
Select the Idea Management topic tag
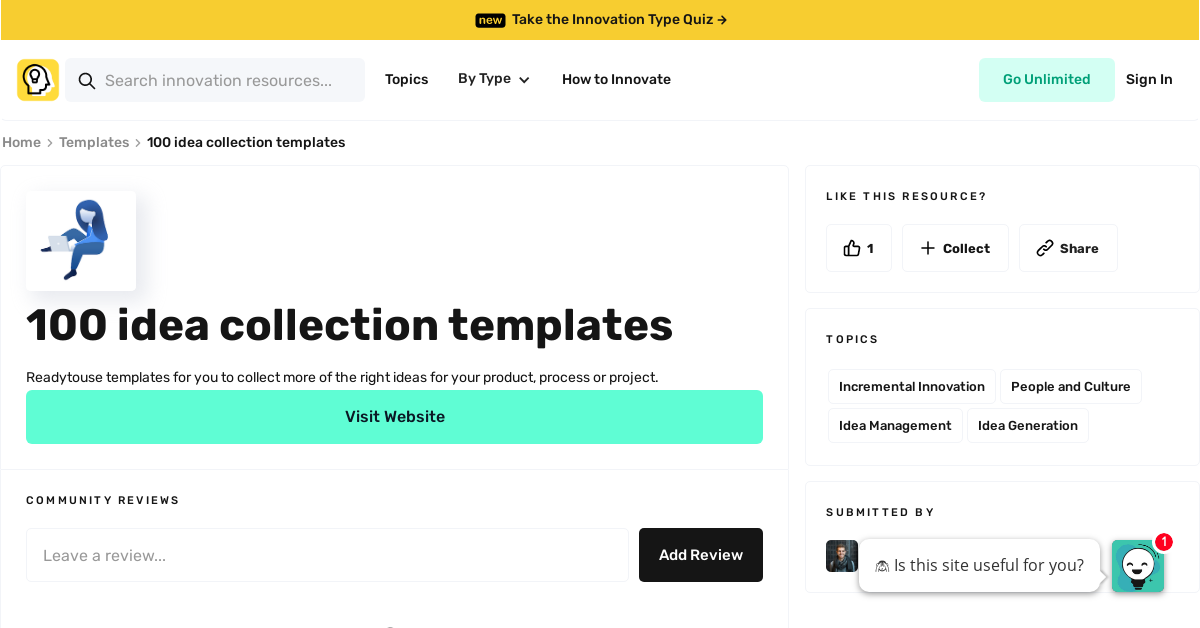[895, 425]
